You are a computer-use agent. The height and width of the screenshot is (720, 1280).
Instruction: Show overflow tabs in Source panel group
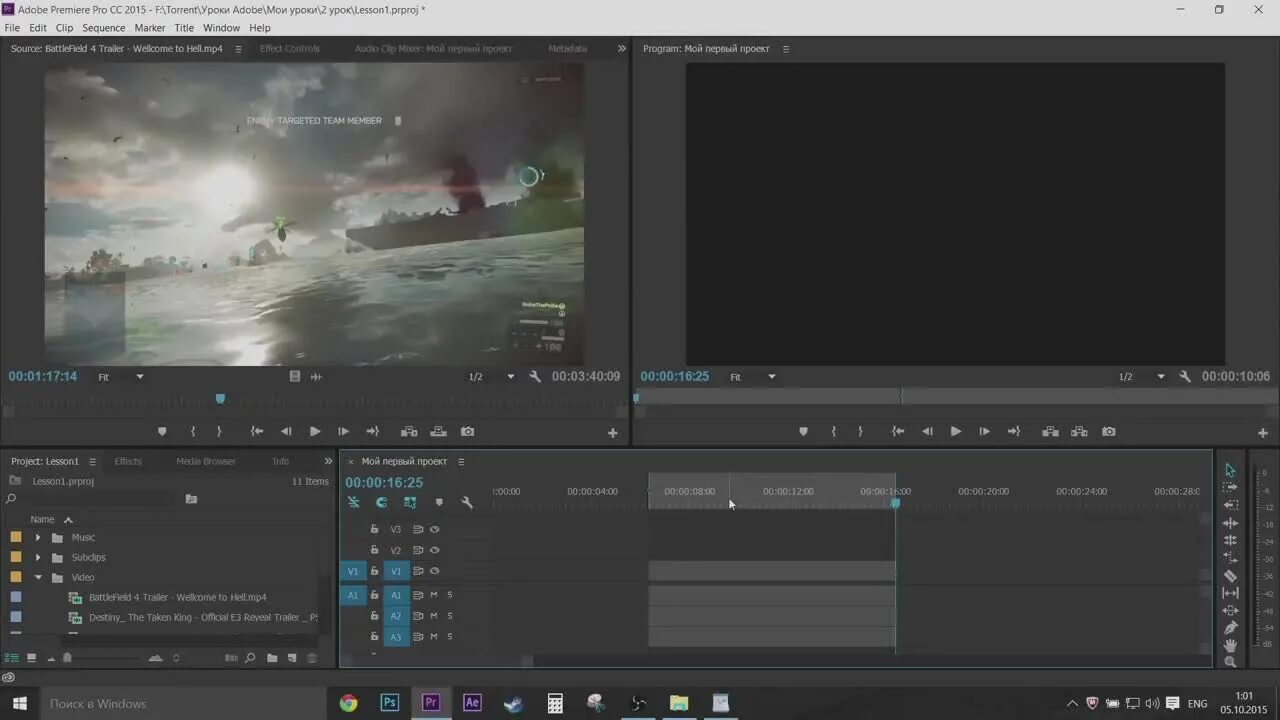(x=621, y=48)
